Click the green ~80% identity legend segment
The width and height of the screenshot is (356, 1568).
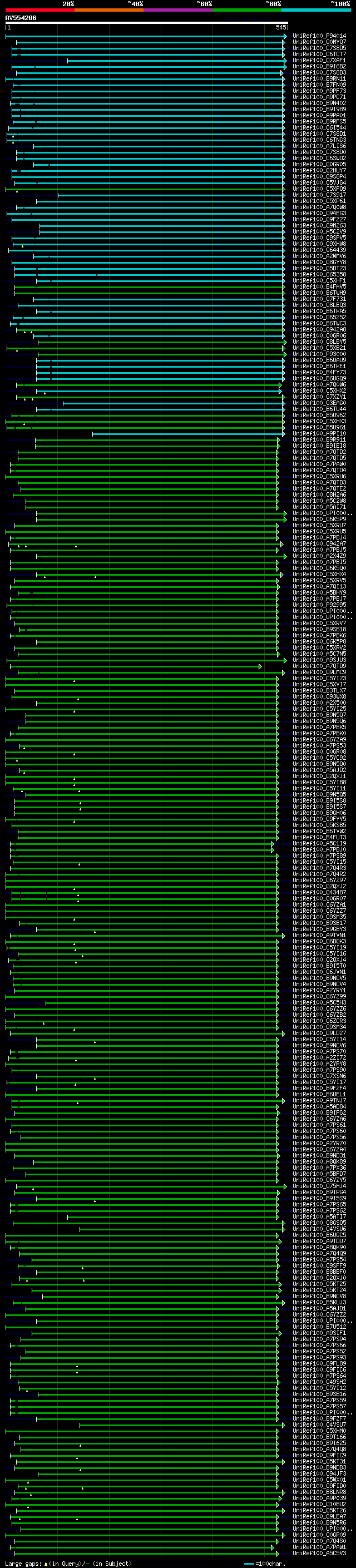246,10
